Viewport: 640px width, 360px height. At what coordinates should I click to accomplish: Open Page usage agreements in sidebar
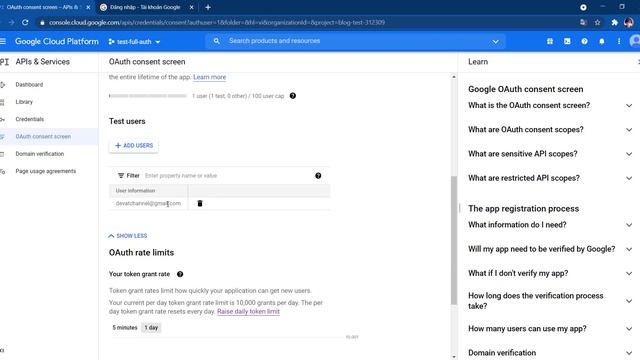[x=46, y=171]
